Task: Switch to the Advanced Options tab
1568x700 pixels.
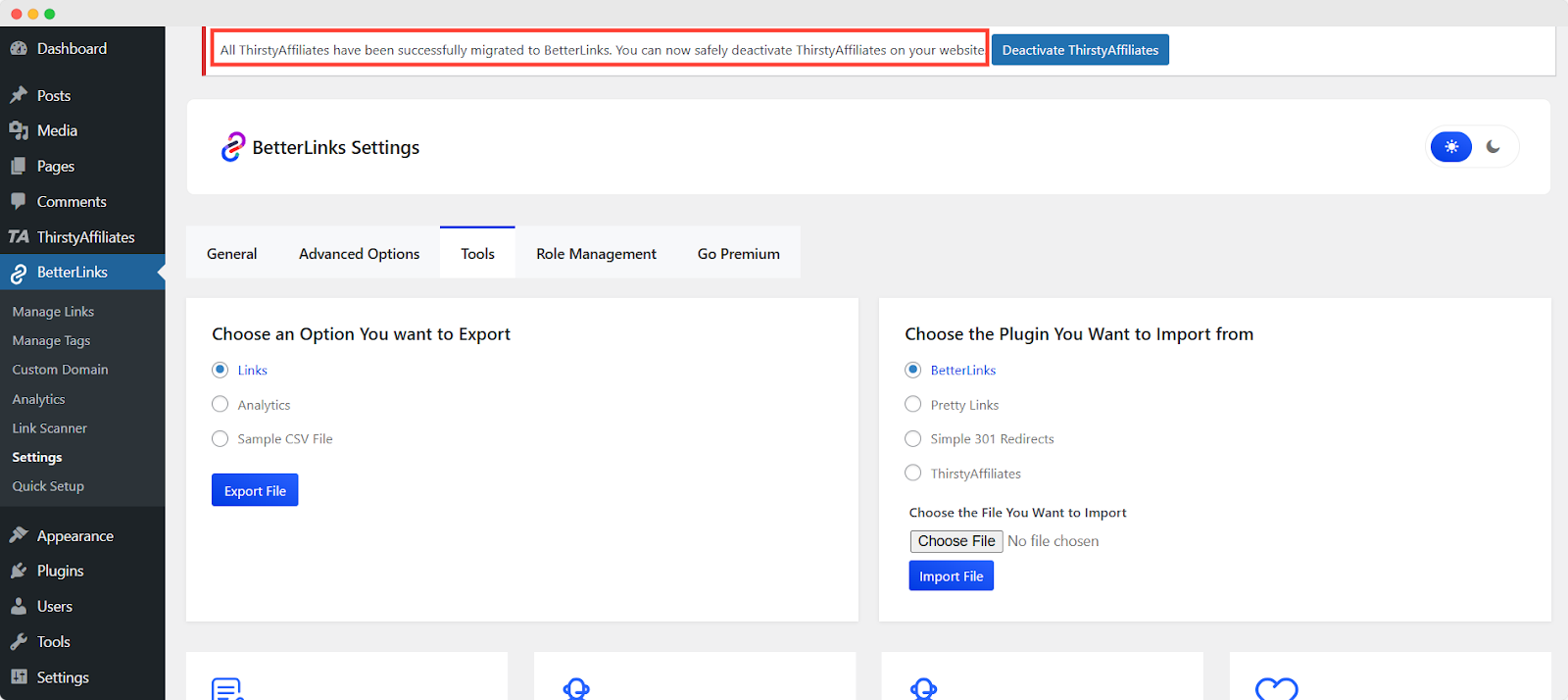Action: point(359,254)
